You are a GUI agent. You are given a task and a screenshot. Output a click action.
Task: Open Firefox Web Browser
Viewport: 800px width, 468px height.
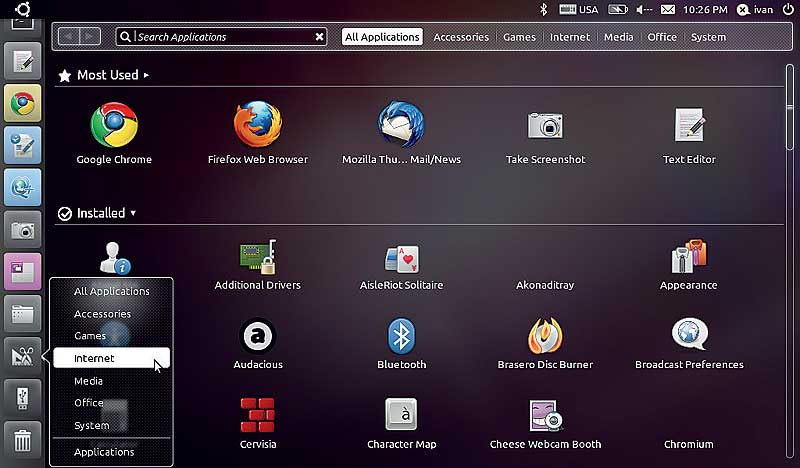click(258, 133)
